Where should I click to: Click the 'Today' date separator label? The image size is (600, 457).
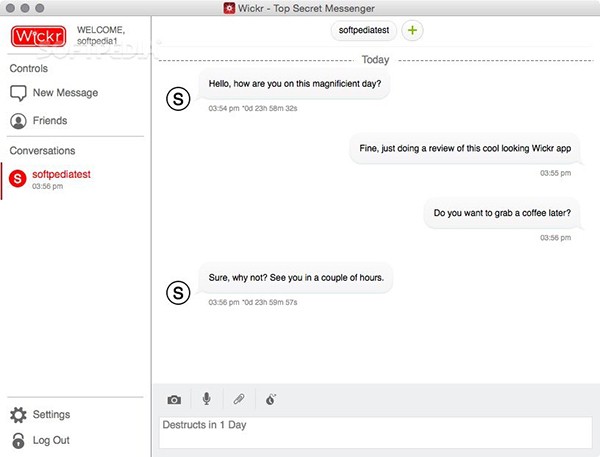pyautogui.click(x=375, y=60)
